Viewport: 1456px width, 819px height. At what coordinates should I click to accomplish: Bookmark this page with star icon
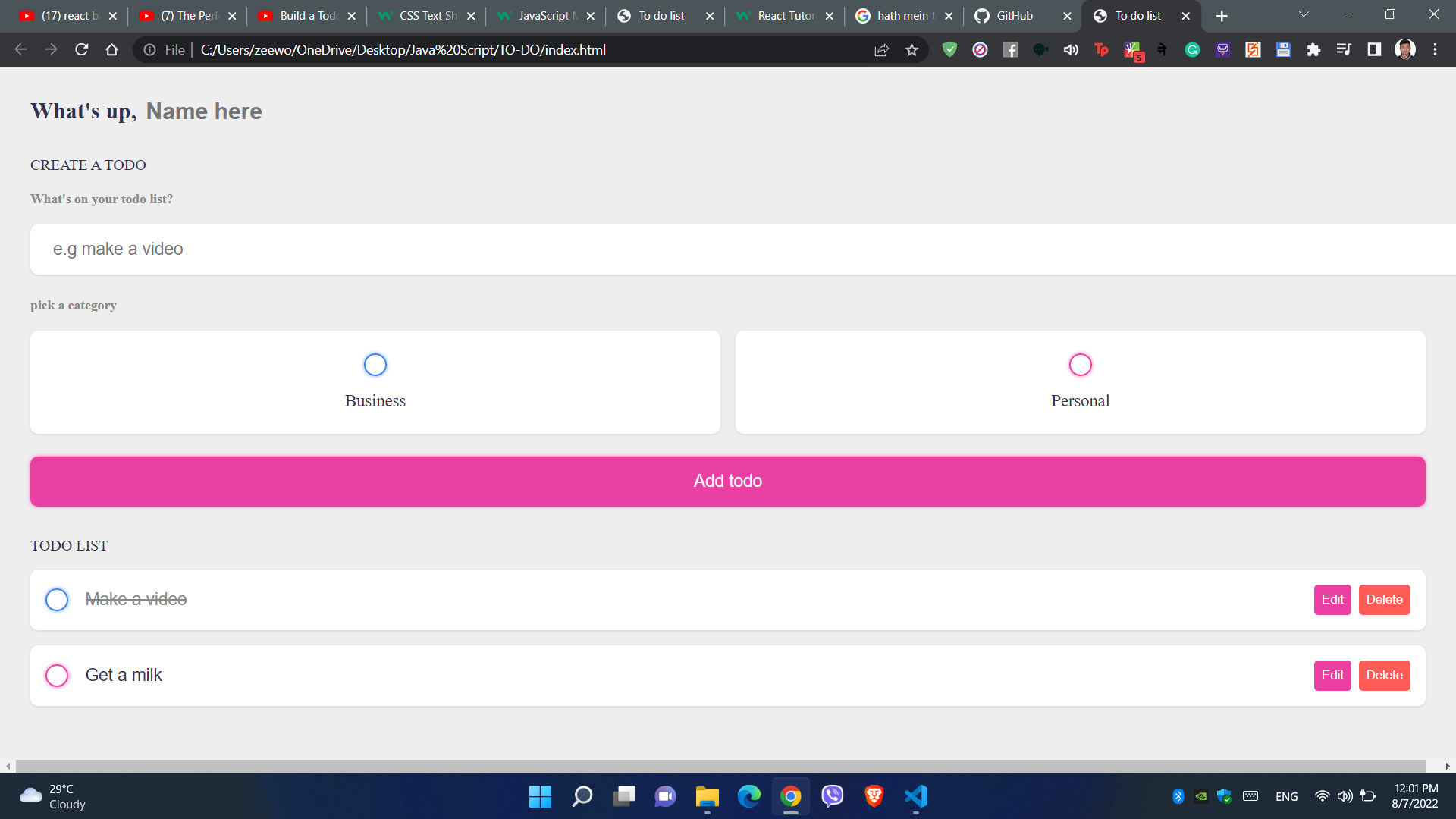point(912,50)
